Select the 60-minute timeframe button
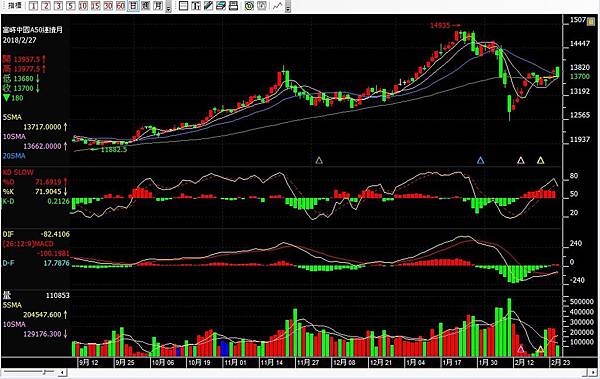Viewport: 600px width, 379px height. coord(121,6)
